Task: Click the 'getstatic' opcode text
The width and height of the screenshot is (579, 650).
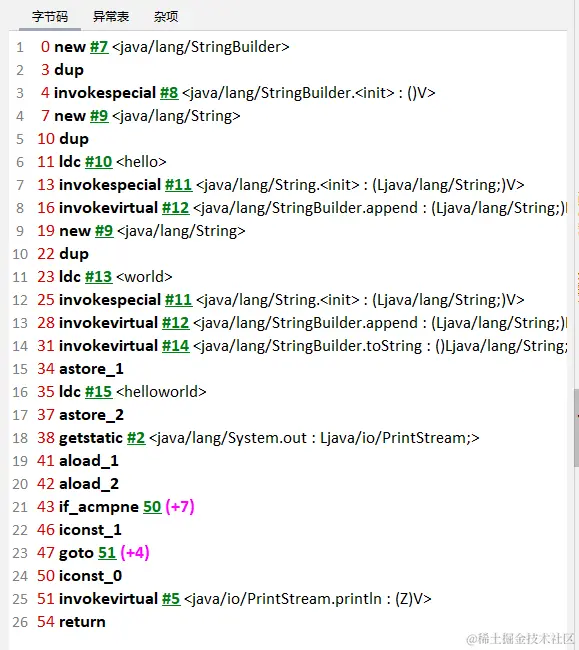Action: pyautogui.click(x=91, y=438)
